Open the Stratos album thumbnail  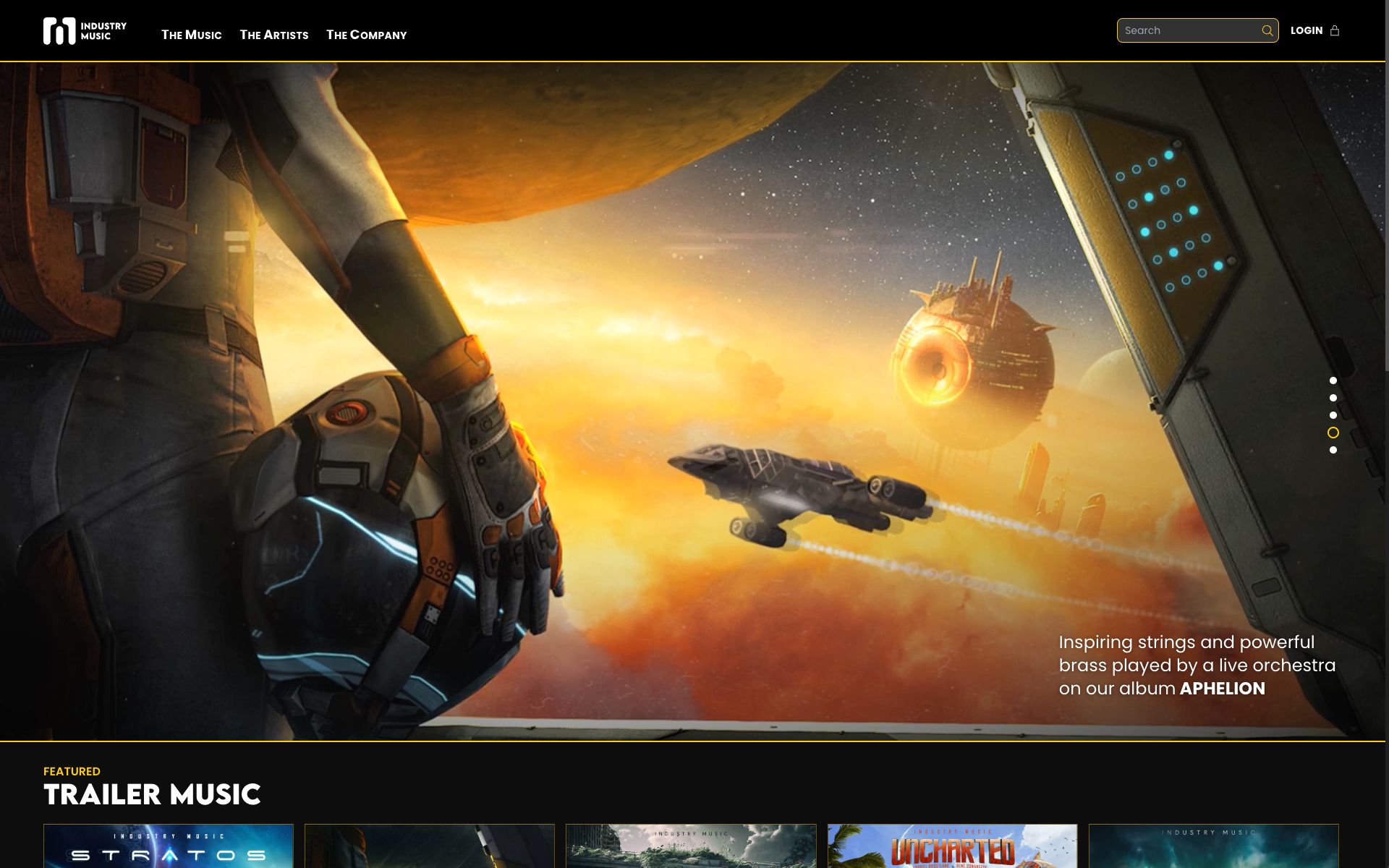(x=169, y=846)
